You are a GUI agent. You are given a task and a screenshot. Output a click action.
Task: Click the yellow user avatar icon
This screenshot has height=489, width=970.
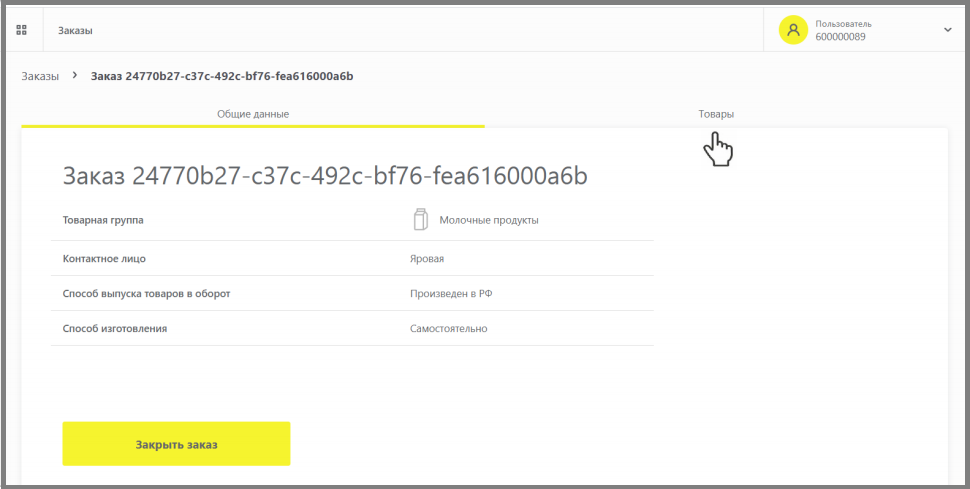click(x=793, y=30)
